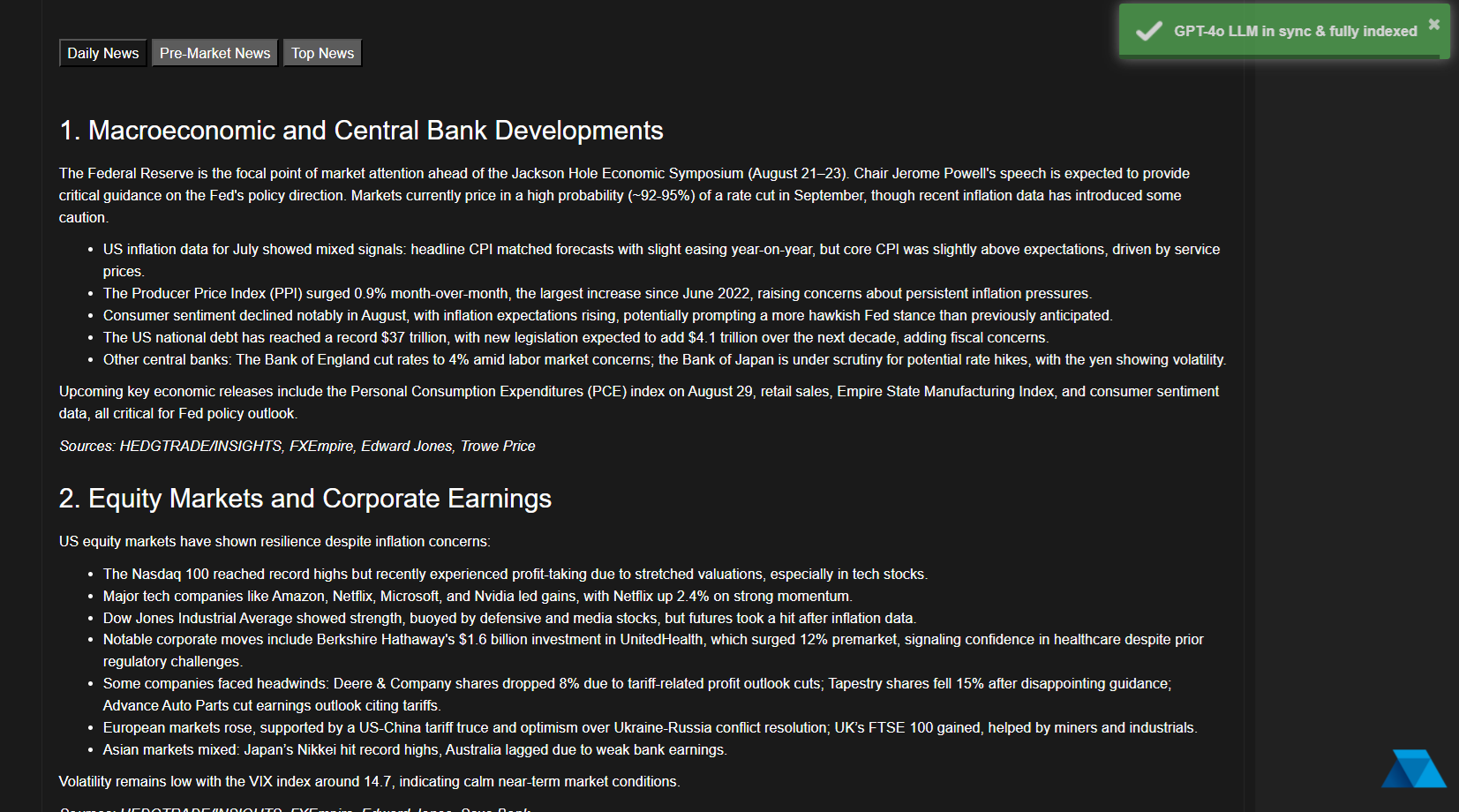Click the paragraph about Jackson Hole Economic Symposium
Image resolution: width=1459 pixels, height=812 pixels.
(625, 195)
